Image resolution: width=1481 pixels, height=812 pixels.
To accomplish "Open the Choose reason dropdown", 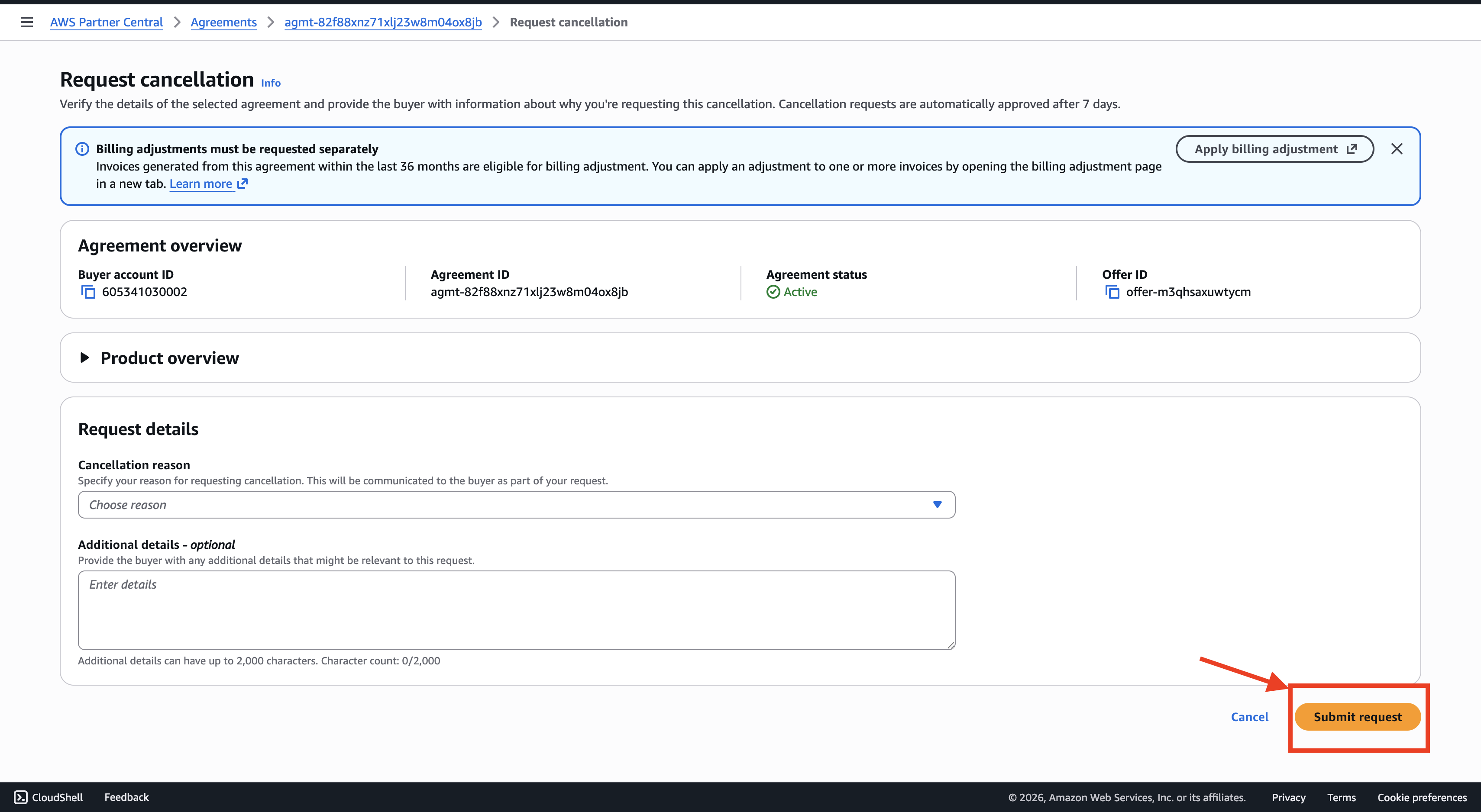I will point(516,505).
